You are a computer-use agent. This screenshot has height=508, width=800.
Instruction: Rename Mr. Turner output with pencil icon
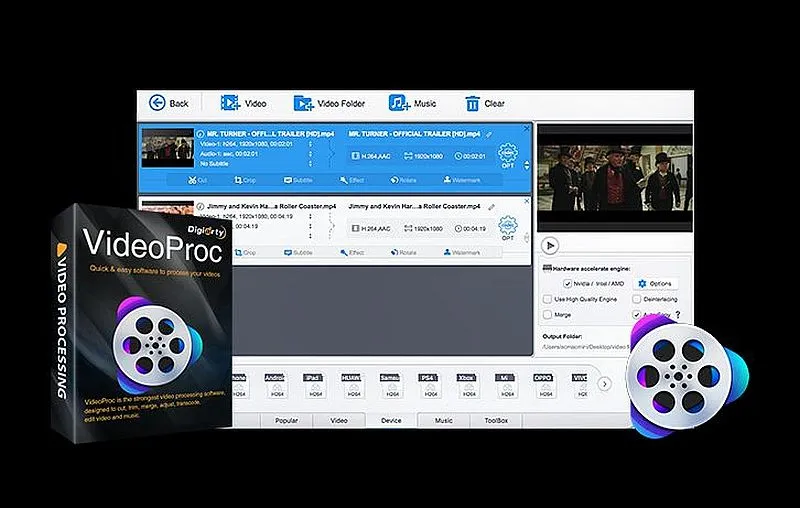pyautogui.click(x=489, y=134)
